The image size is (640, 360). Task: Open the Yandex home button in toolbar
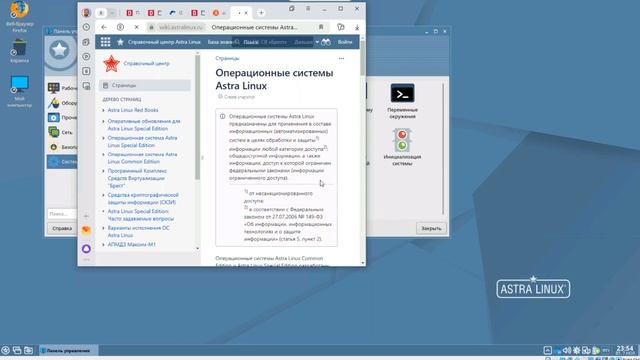coord(120,27)
